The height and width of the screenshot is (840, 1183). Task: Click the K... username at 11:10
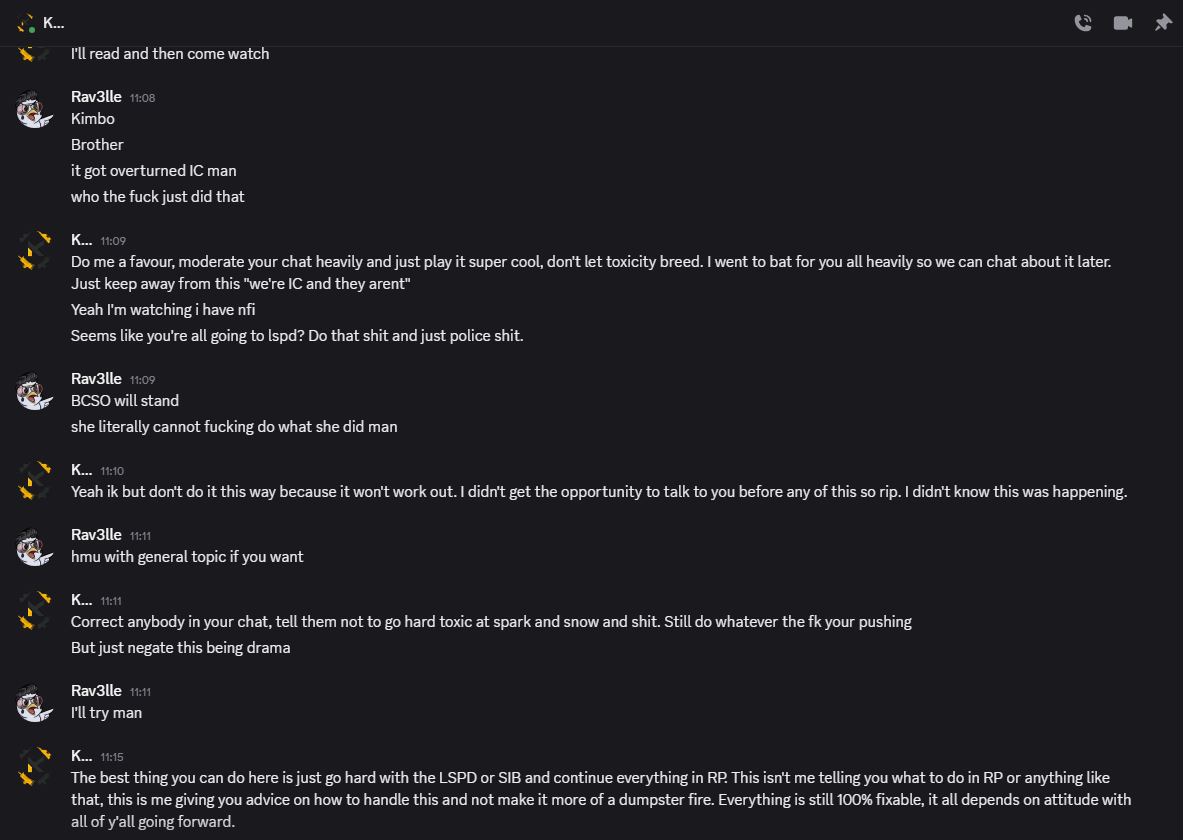tap(82, 470)
